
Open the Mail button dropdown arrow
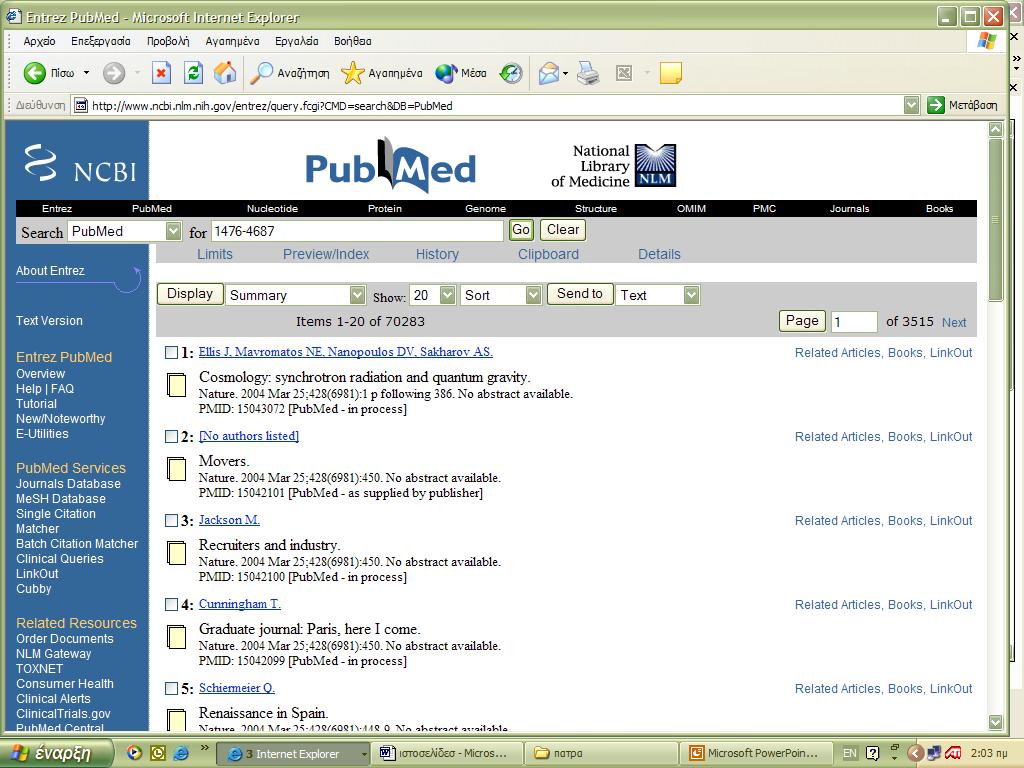pyautogui.click(x=566, y=73)
